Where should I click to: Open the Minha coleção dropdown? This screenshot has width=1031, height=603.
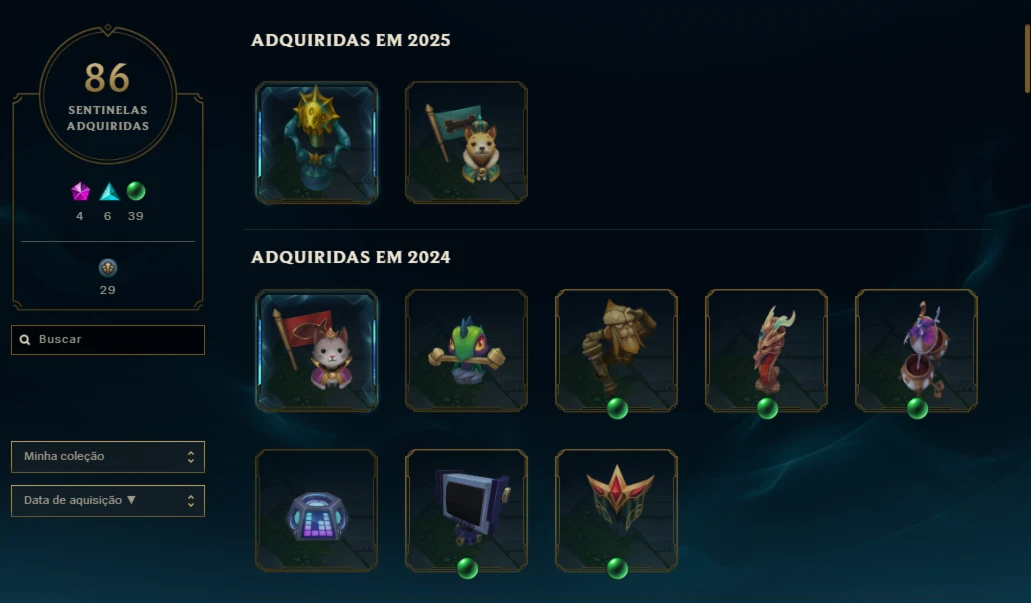(x=108, y=457)
